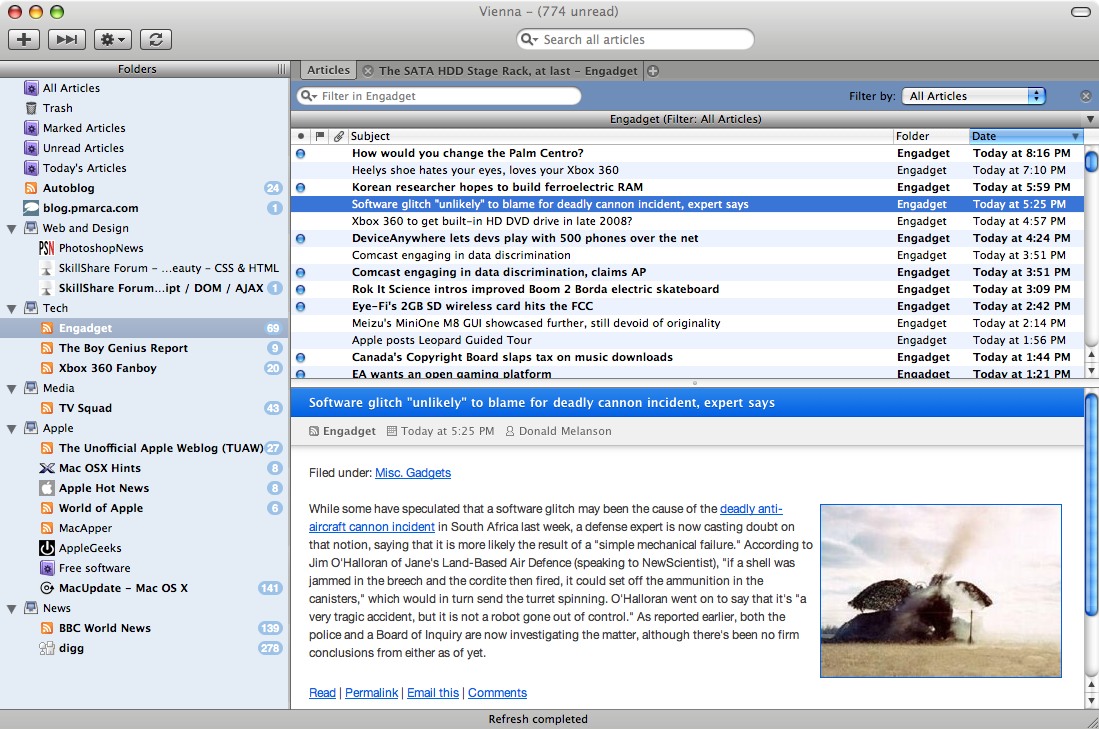Click the TV Squad feed icon

point(47,408)
